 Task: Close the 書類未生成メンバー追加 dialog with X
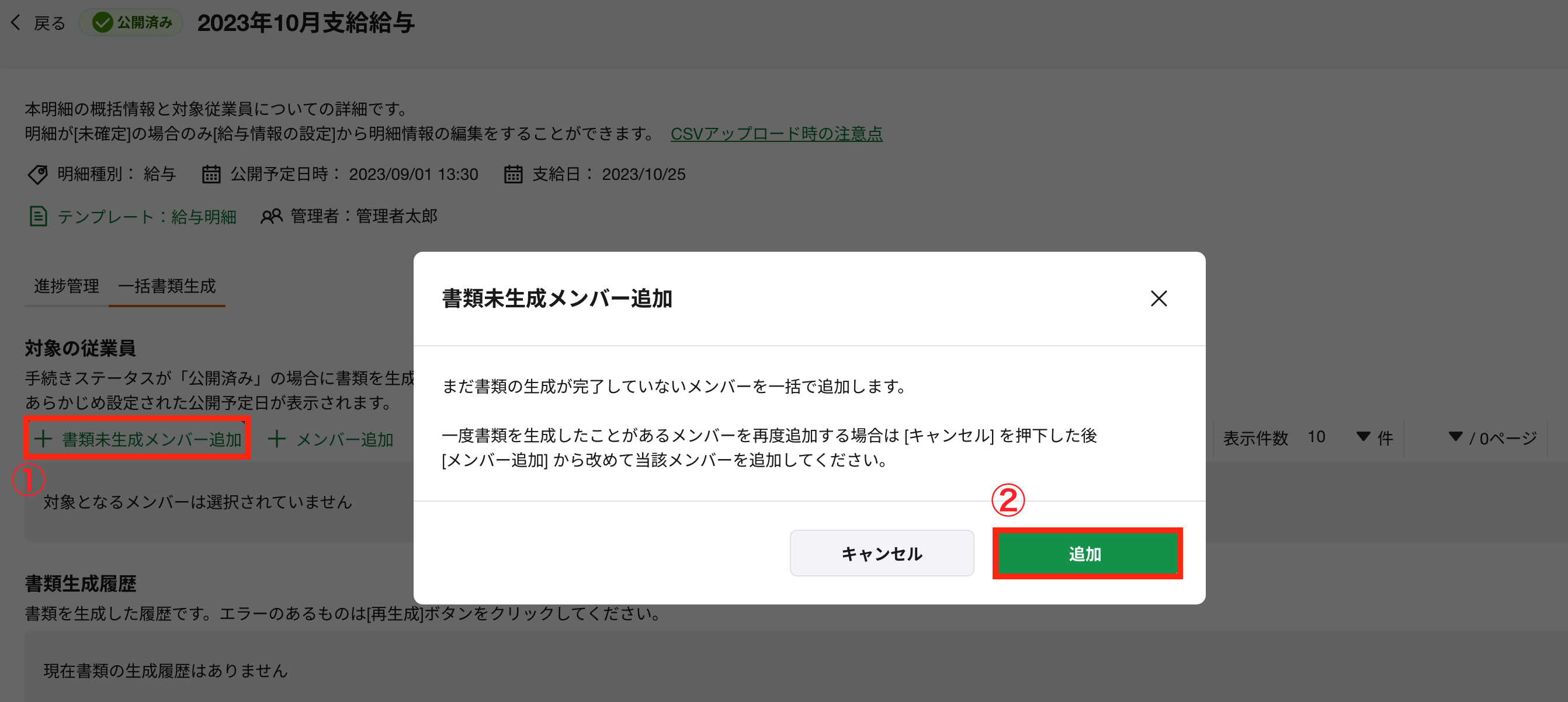tap(1158, 298)
